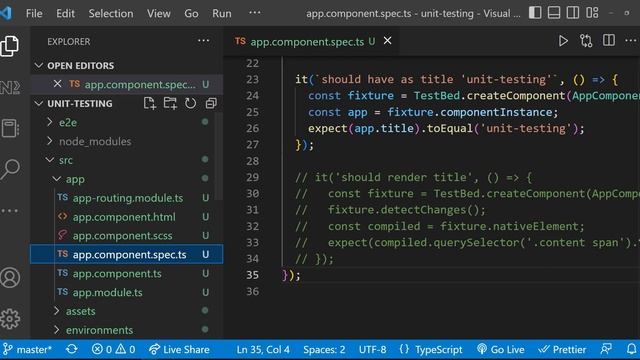This screenshot has width=640, height=360.
Task: Change indentation via Spaces: 2
Action: 324,349
